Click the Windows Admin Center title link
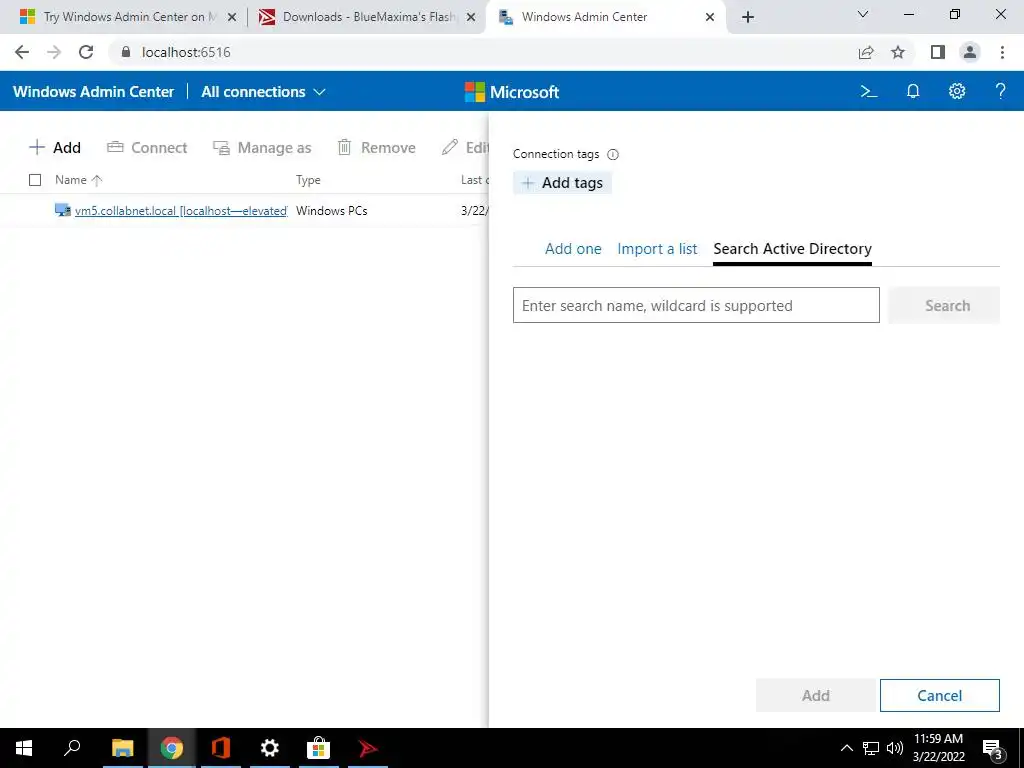This screenshot has height=768, width=1024. tap(93, 92)
